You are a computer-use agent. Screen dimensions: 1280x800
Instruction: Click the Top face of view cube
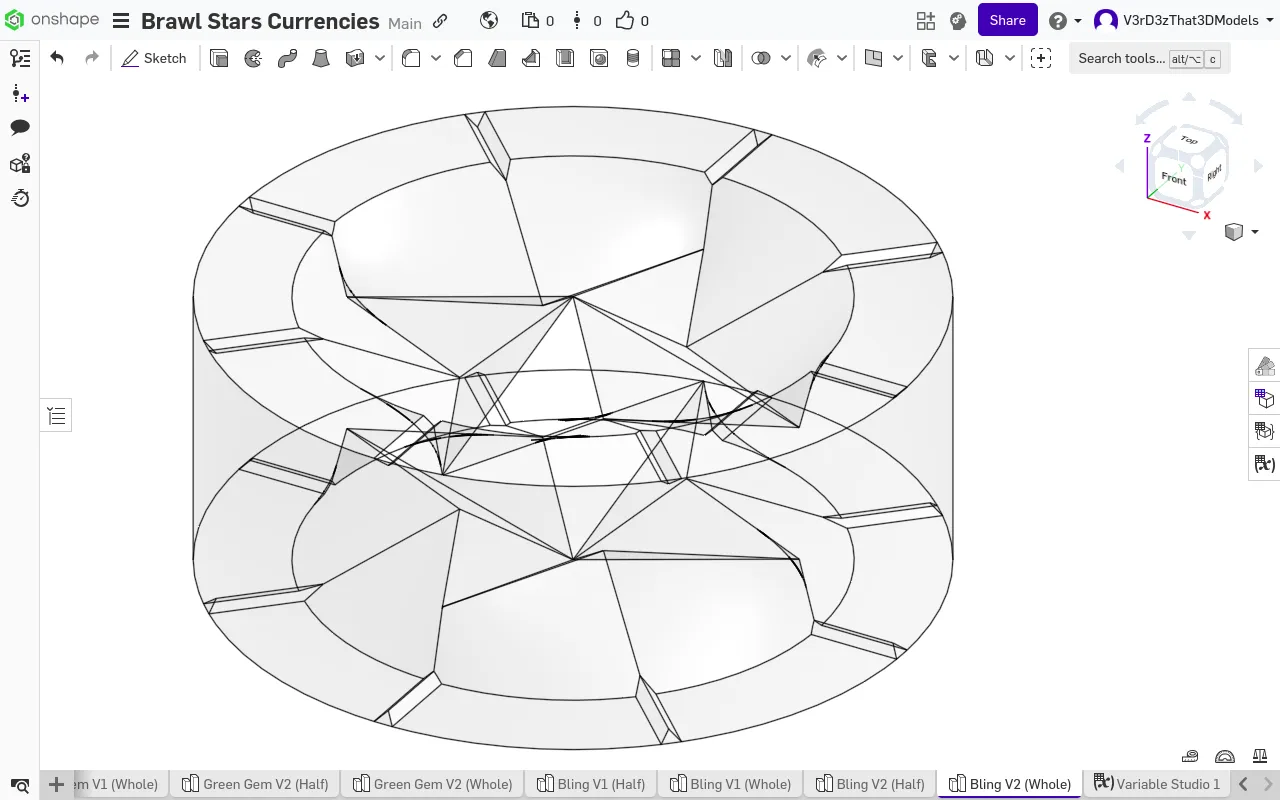(x=1188, y=140)
